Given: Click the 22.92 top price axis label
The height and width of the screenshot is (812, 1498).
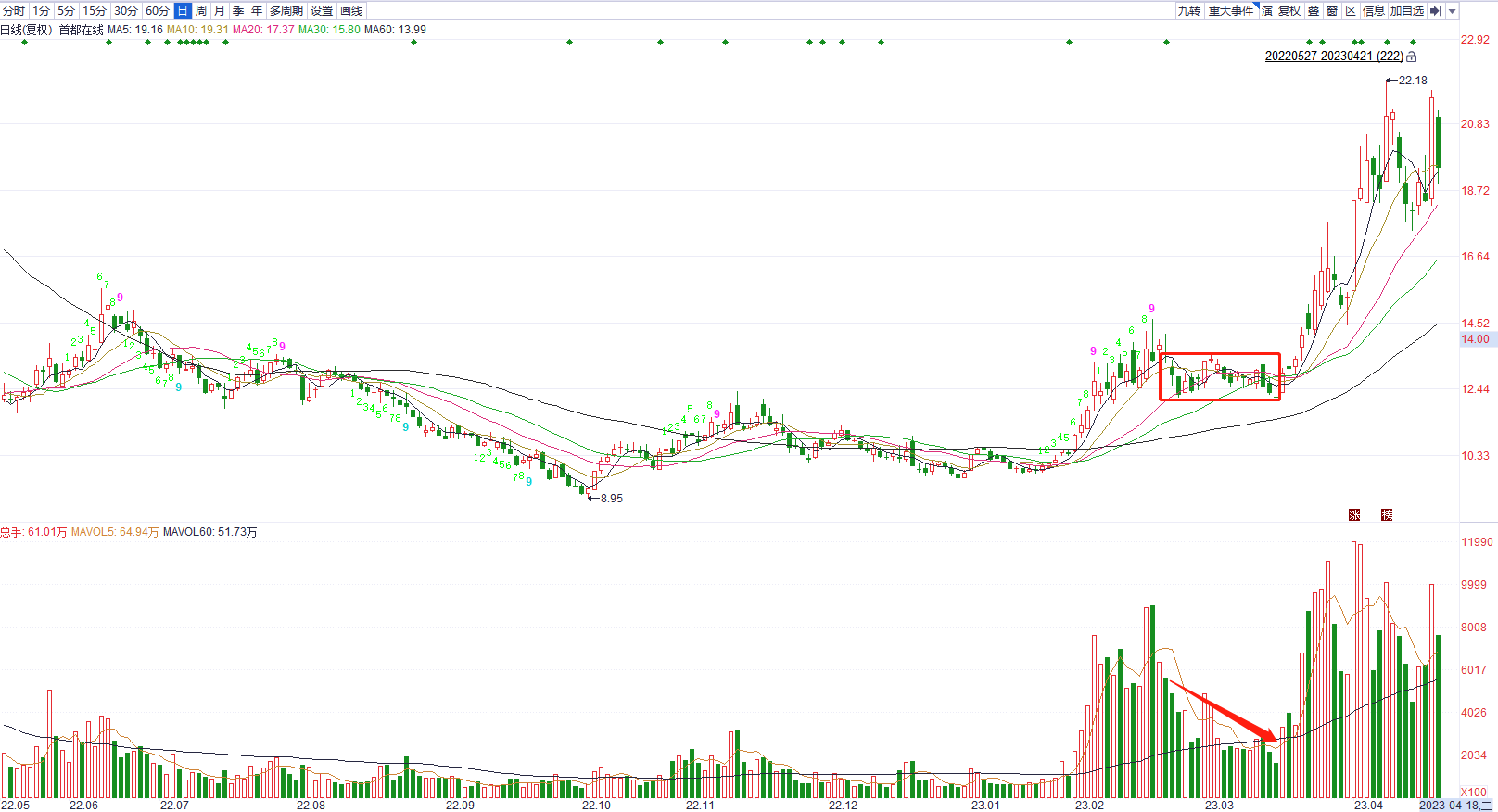Looking at the screenshot, I should [x=1475, y=40].
